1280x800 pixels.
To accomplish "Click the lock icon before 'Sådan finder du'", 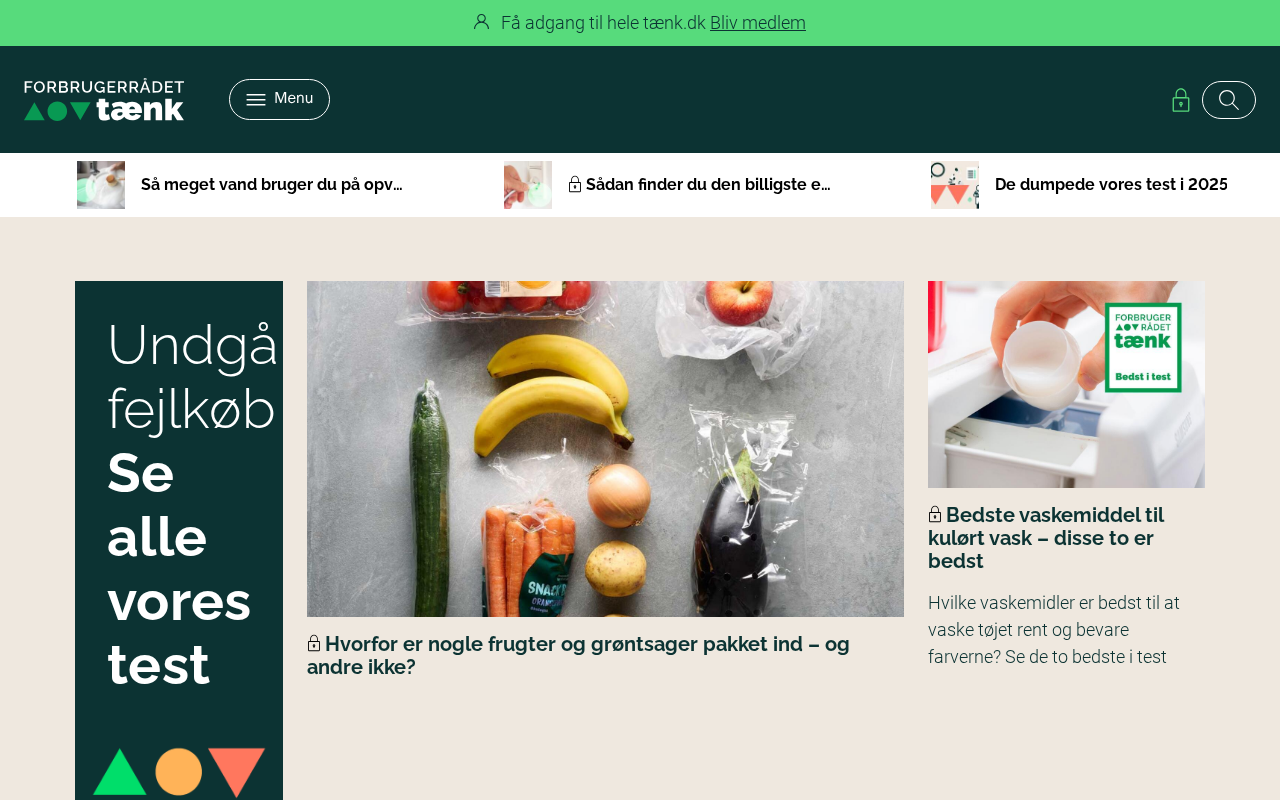I will pyautogui.click(x=575, y=184).
